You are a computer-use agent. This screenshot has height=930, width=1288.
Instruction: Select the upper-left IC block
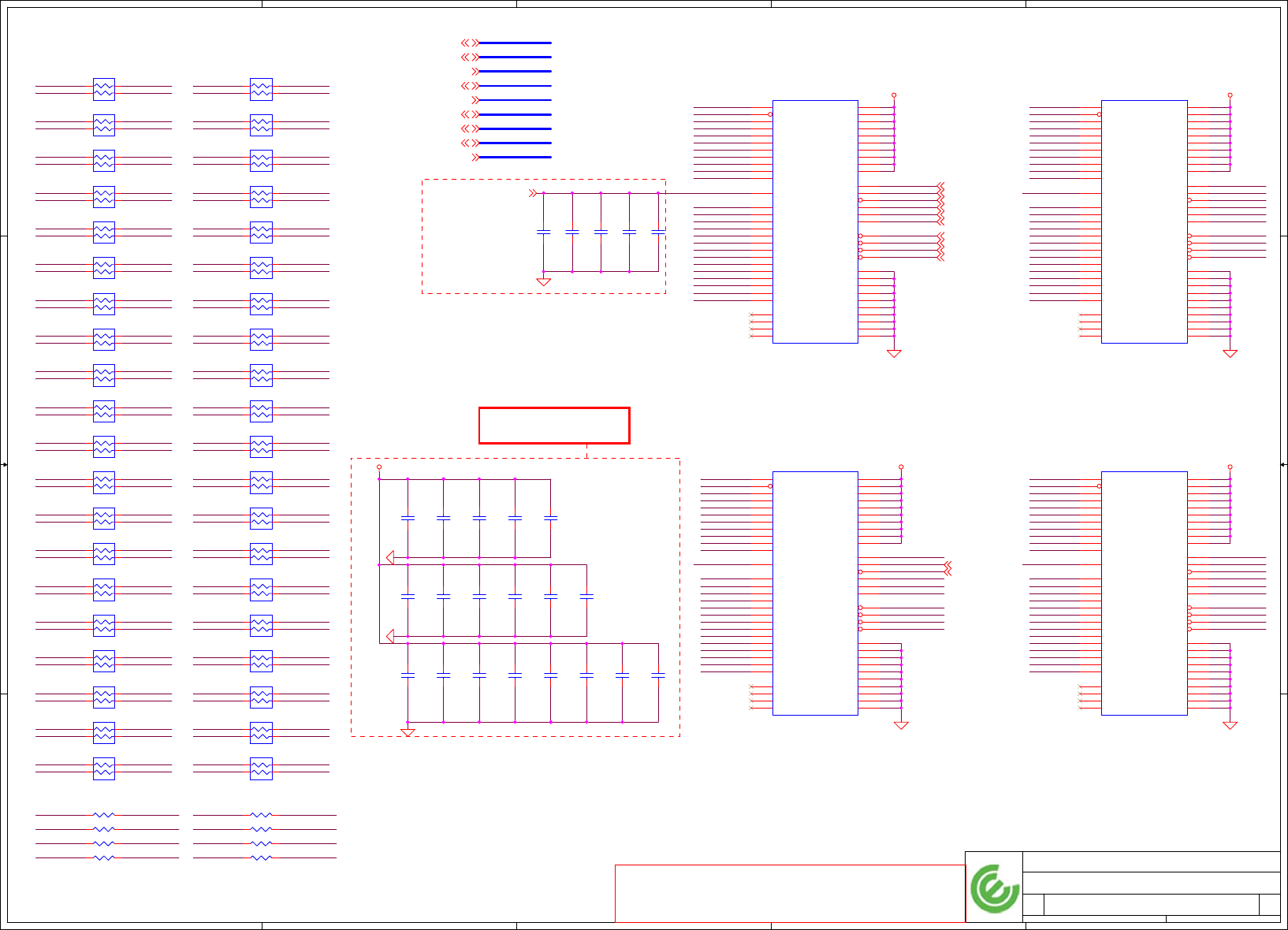815,221
